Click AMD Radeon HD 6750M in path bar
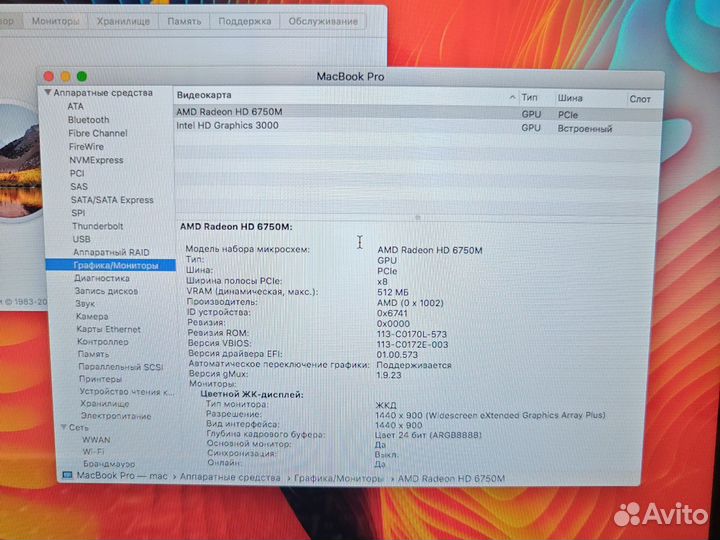The image size is (720, 540). pos(451,478)
